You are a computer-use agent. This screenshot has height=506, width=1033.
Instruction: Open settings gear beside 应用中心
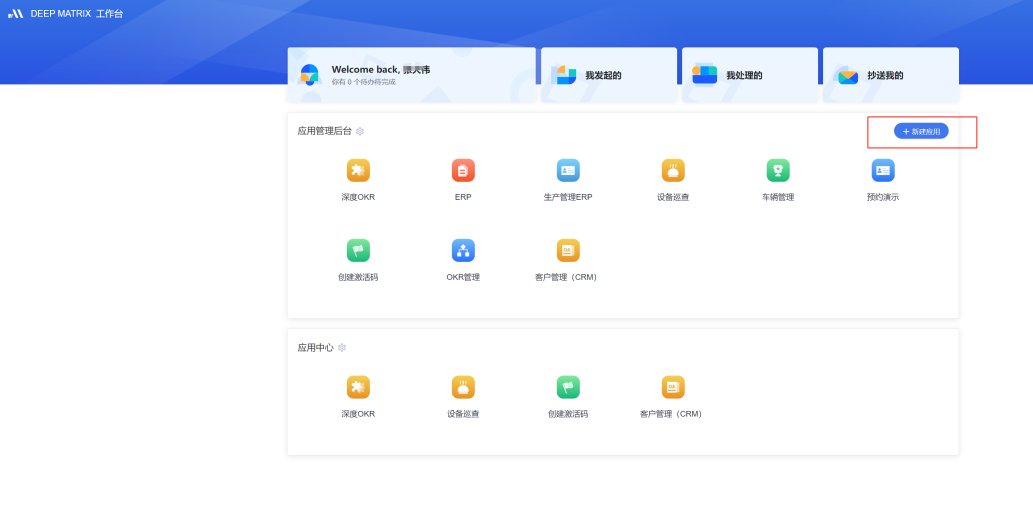coord(342,347)
